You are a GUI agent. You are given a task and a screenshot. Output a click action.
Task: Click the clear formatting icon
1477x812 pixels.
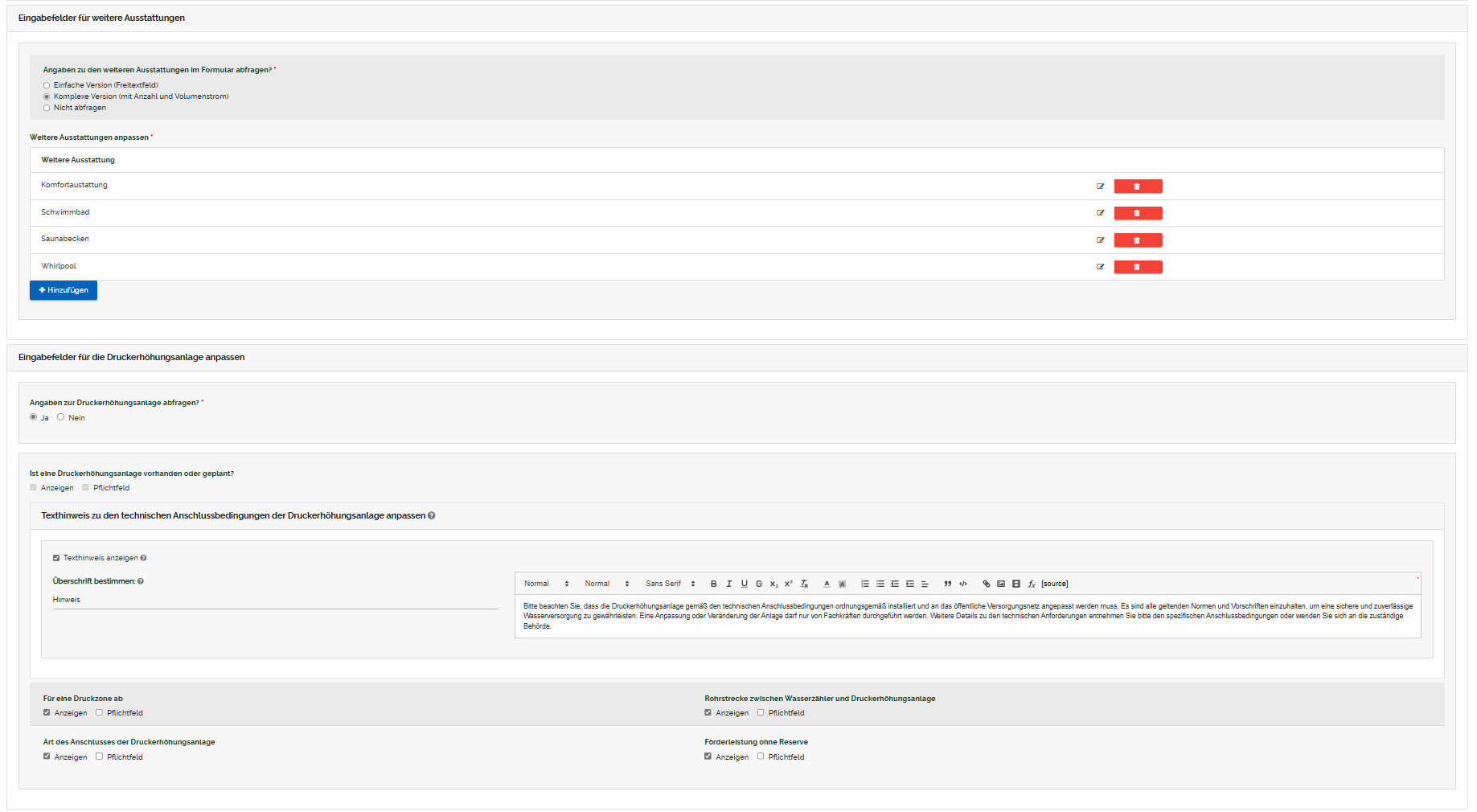[x=804, y=584]
